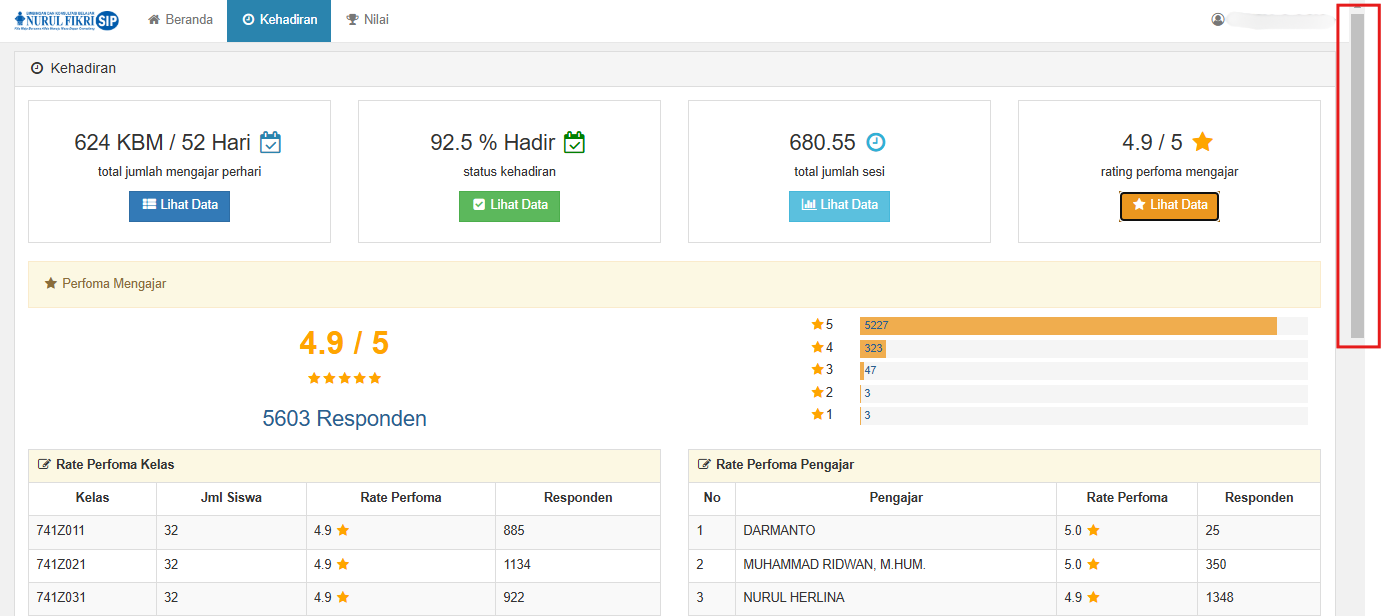
Task: Switch to the Nilai tab
Action: point(367,20)
